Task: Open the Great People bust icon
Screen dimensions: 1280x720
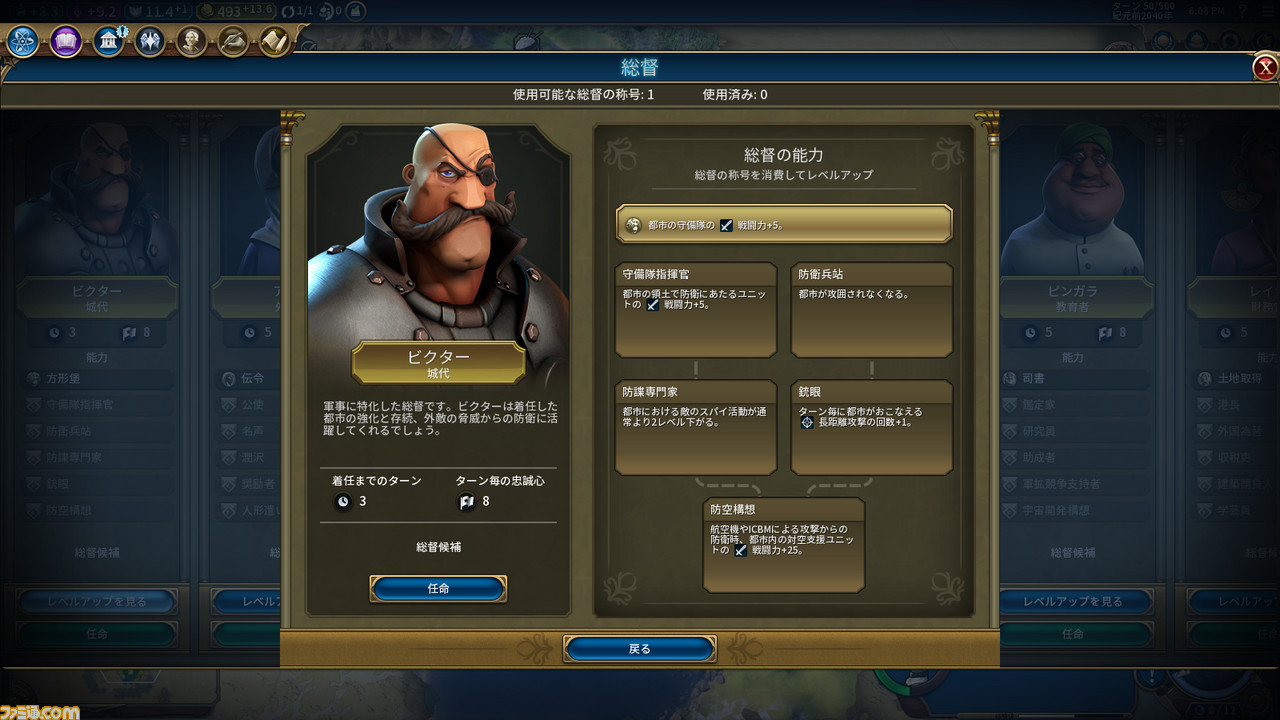Action: pos(192,42)
